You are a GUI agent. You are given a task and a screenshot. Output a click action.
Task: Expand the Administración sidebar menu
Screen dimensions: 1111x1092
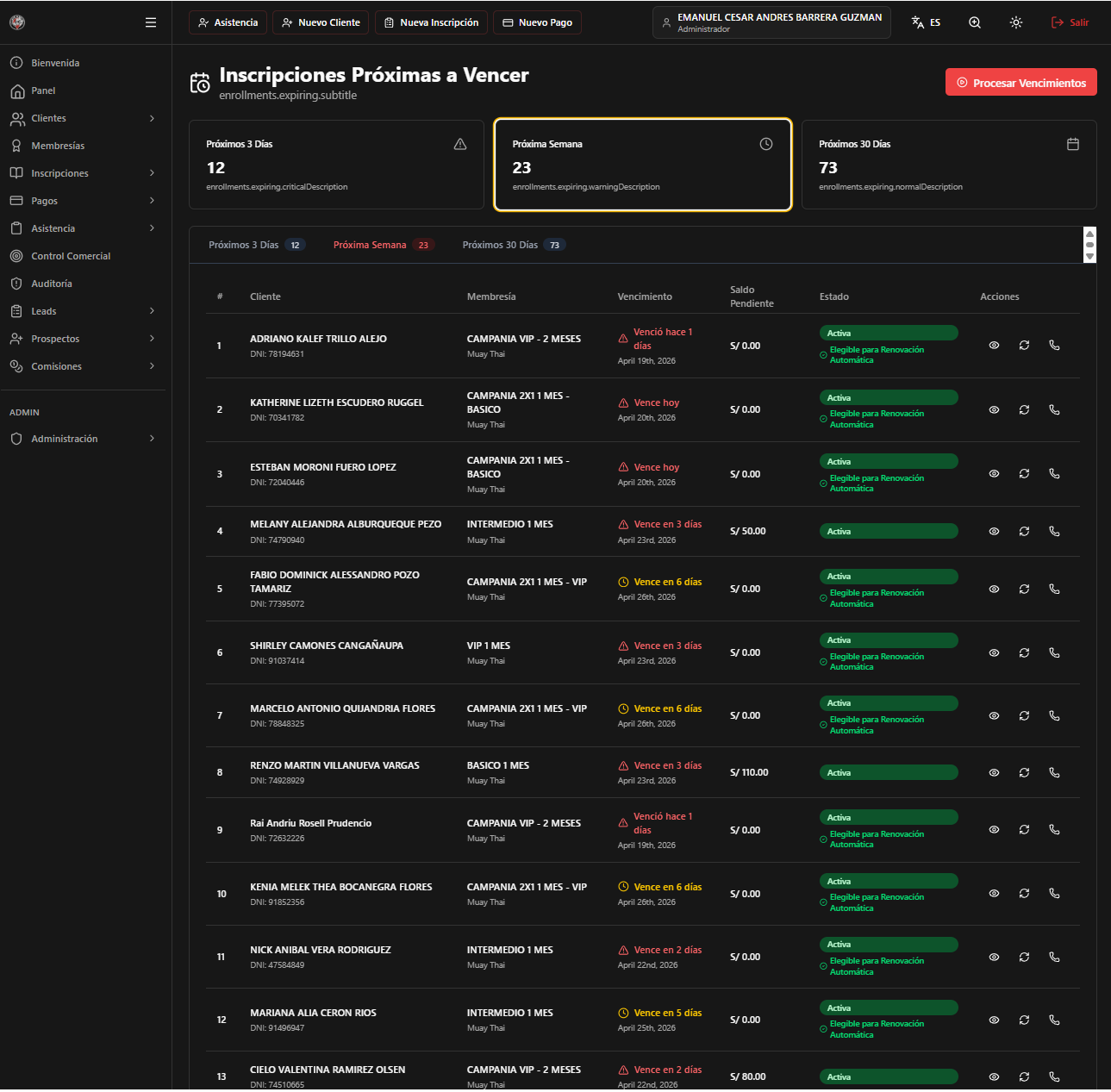pyautogui.click(x=83, y=439)
